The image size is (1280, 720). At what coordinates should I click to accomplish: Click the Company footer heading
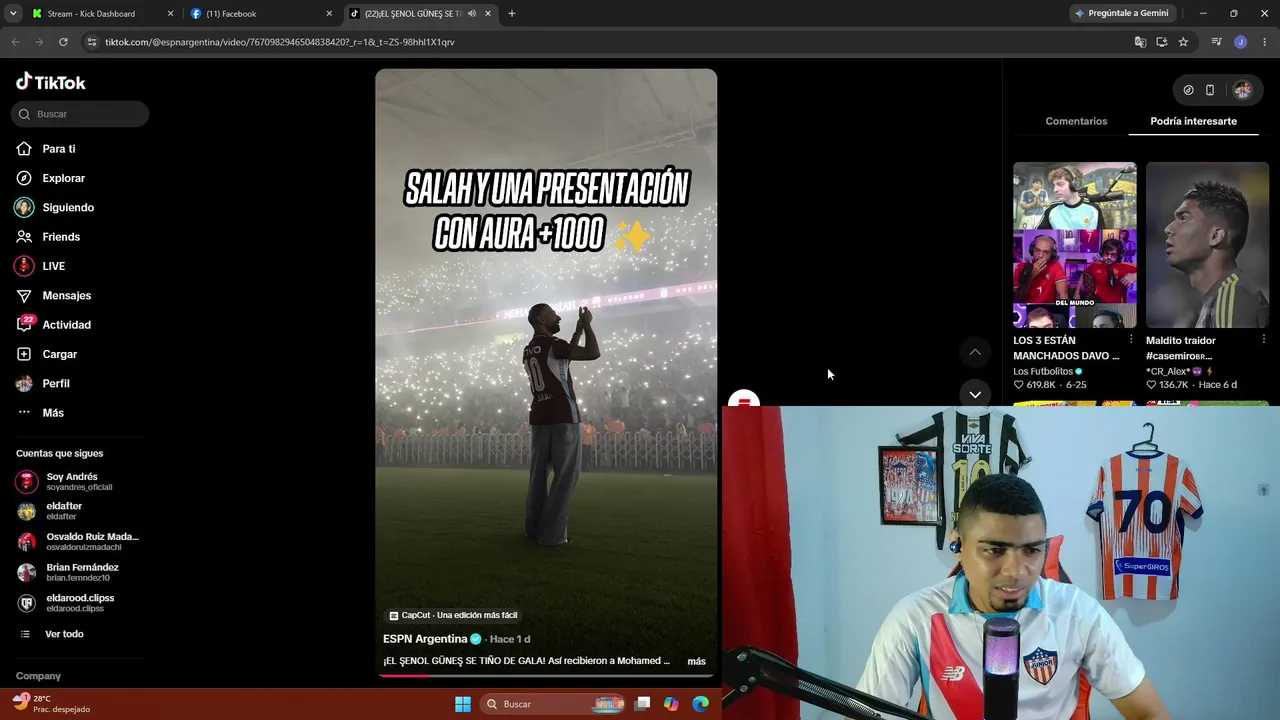pyautogui.click(x=38, y=676)
